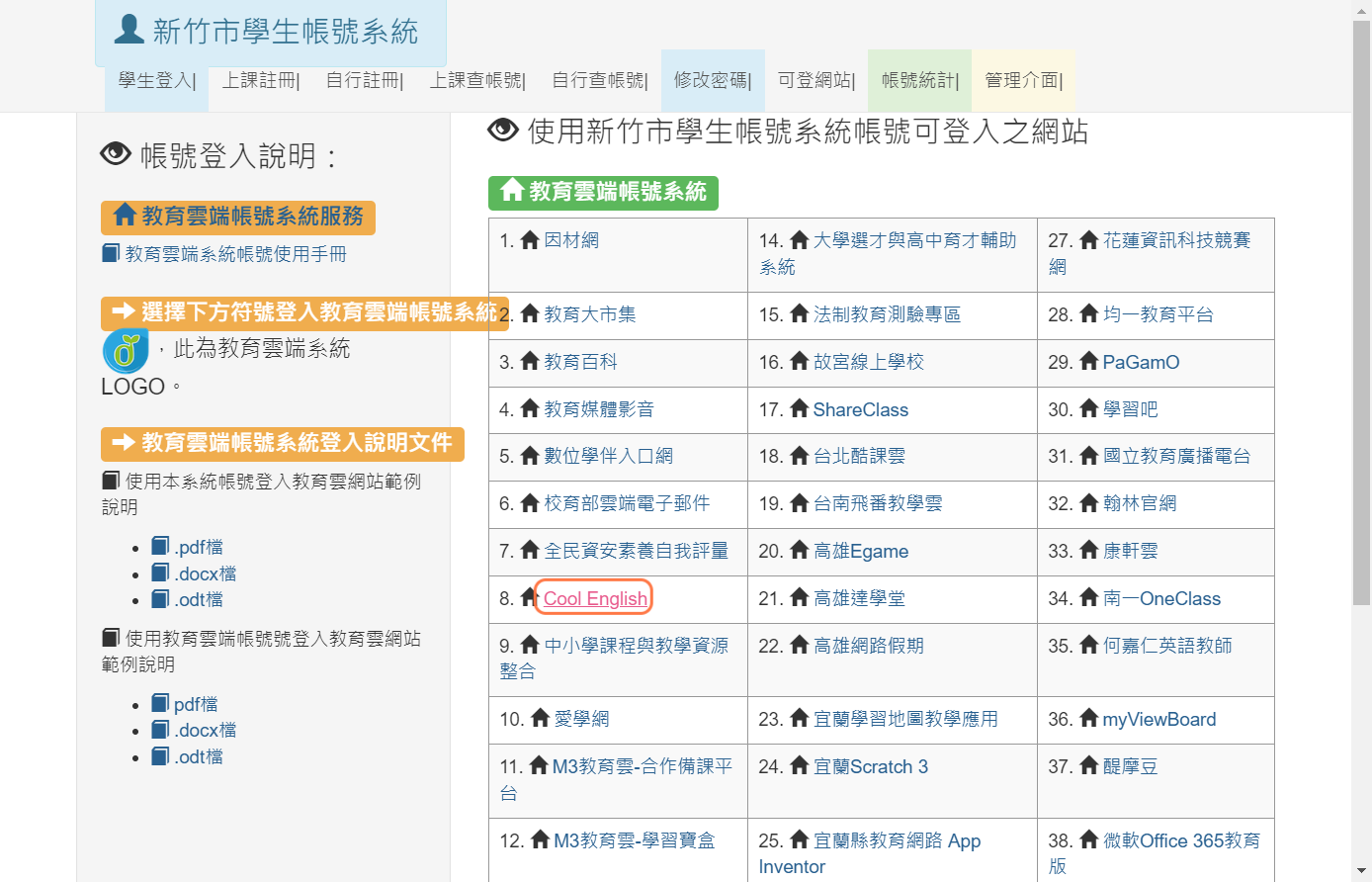Open 因材網 link
Image resolution: width=1372 pixels, height=882 pixels.
571,240
